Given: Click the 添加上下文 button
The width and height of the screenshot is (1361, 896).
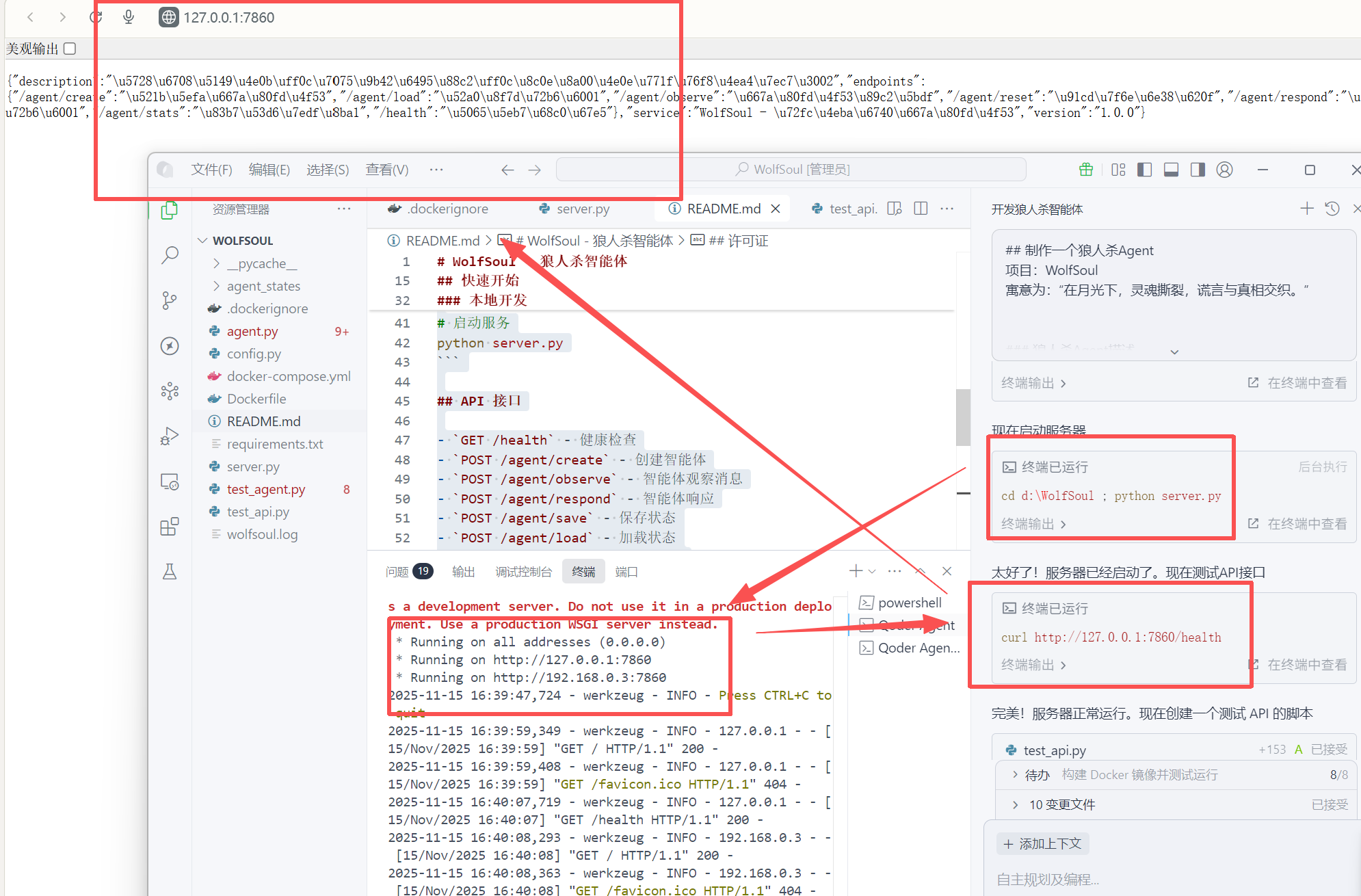Looking at the screenshot, I should 1043,844.
